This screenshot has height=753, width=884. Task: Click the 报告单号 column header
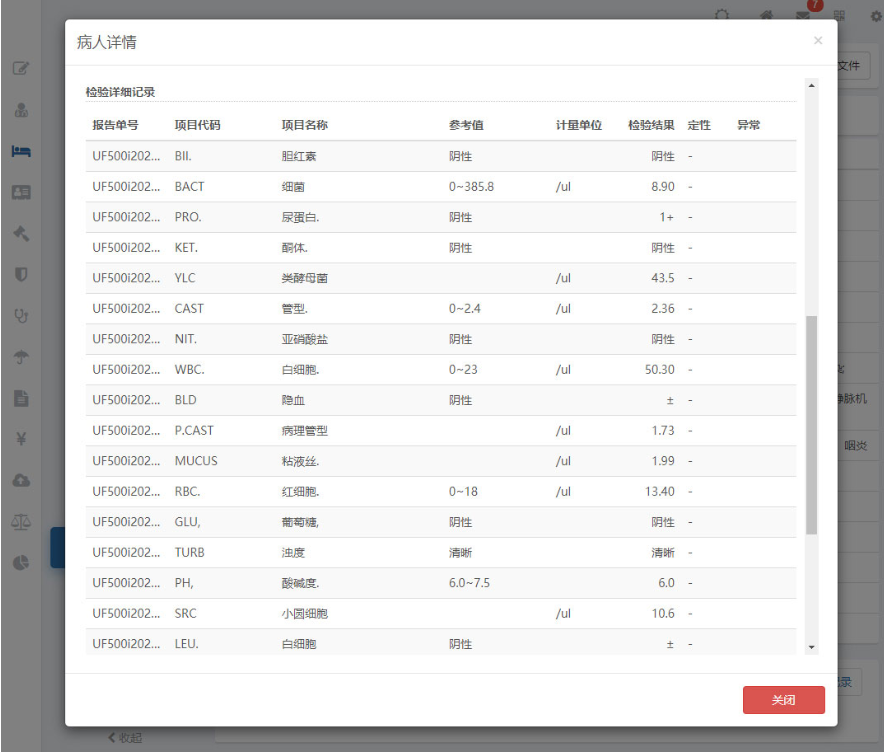click(115, 125)
